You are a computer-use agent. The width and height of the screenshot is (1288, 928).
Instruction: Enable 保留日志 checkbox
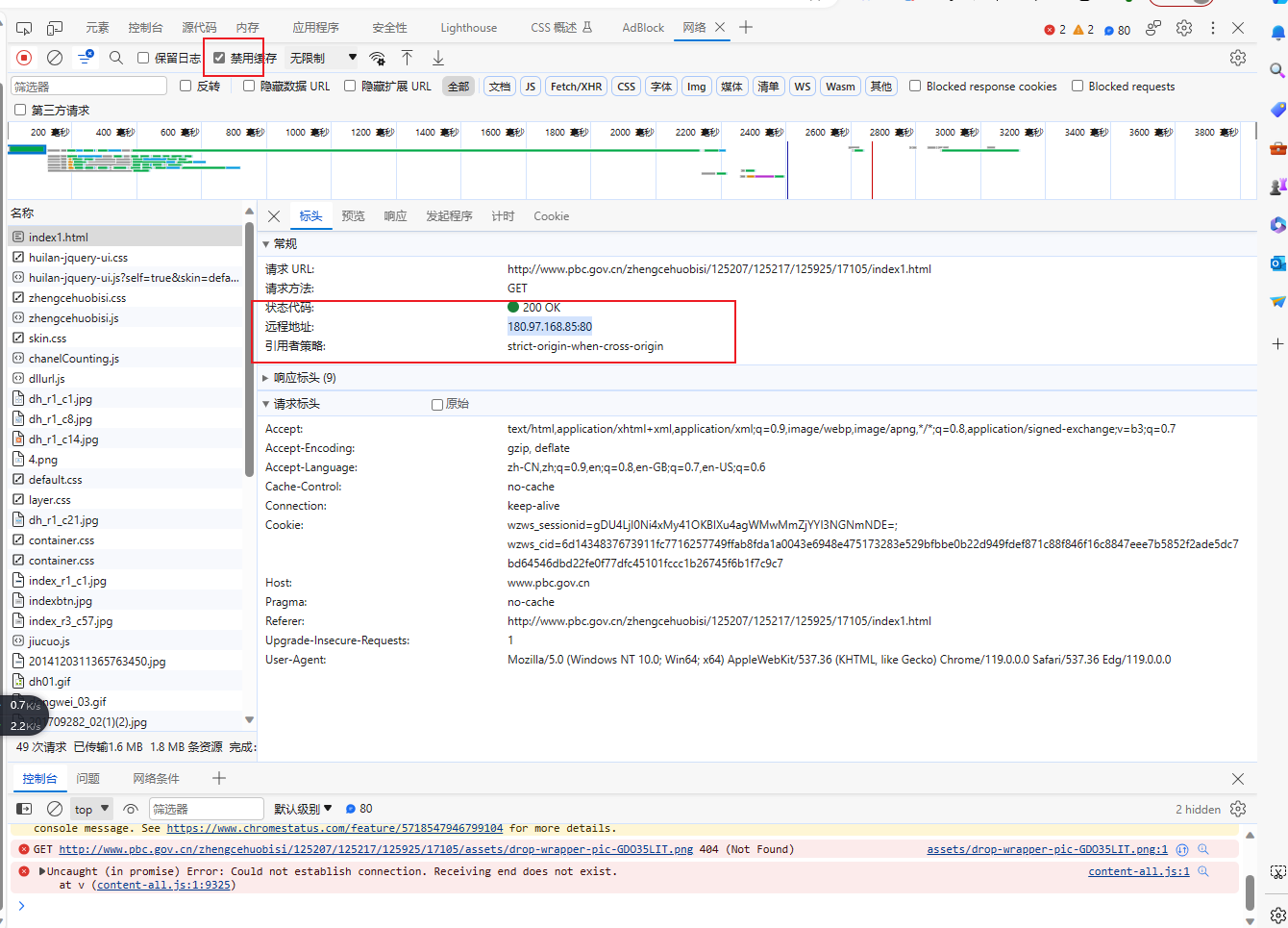[143, 58]
